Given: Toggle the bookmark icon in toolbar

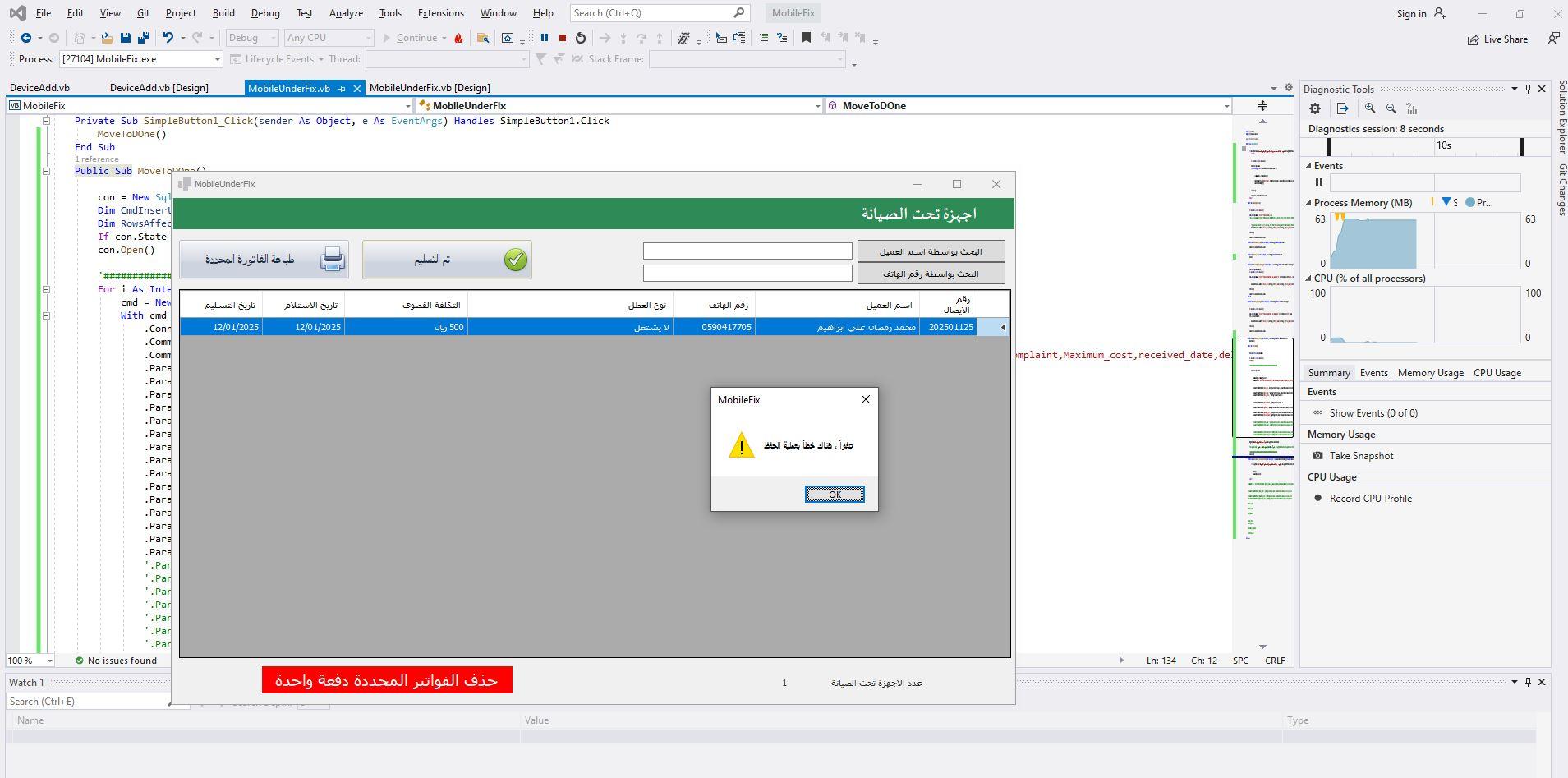Looking at the screenshot, I should pos(806,38).
